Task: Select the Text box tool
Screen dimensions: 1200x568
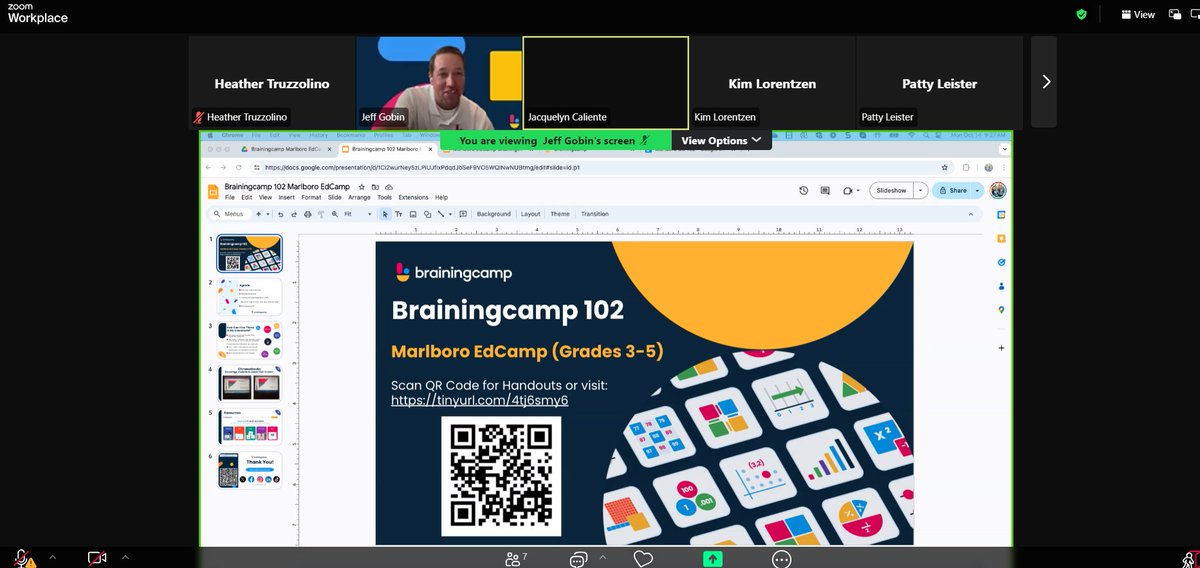Action: pos(399,214)
